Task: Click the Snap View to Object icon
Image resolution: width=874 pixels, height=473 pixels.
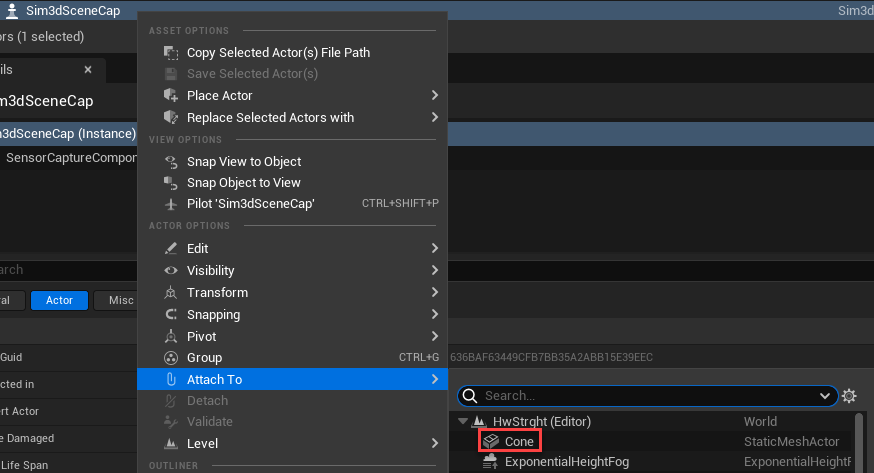Action: [170, 162]
